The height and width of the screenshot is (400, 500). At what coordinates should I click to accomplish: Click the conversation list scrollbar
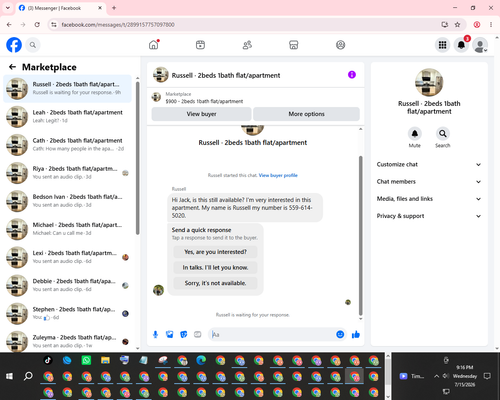click(x=137, y=157)
